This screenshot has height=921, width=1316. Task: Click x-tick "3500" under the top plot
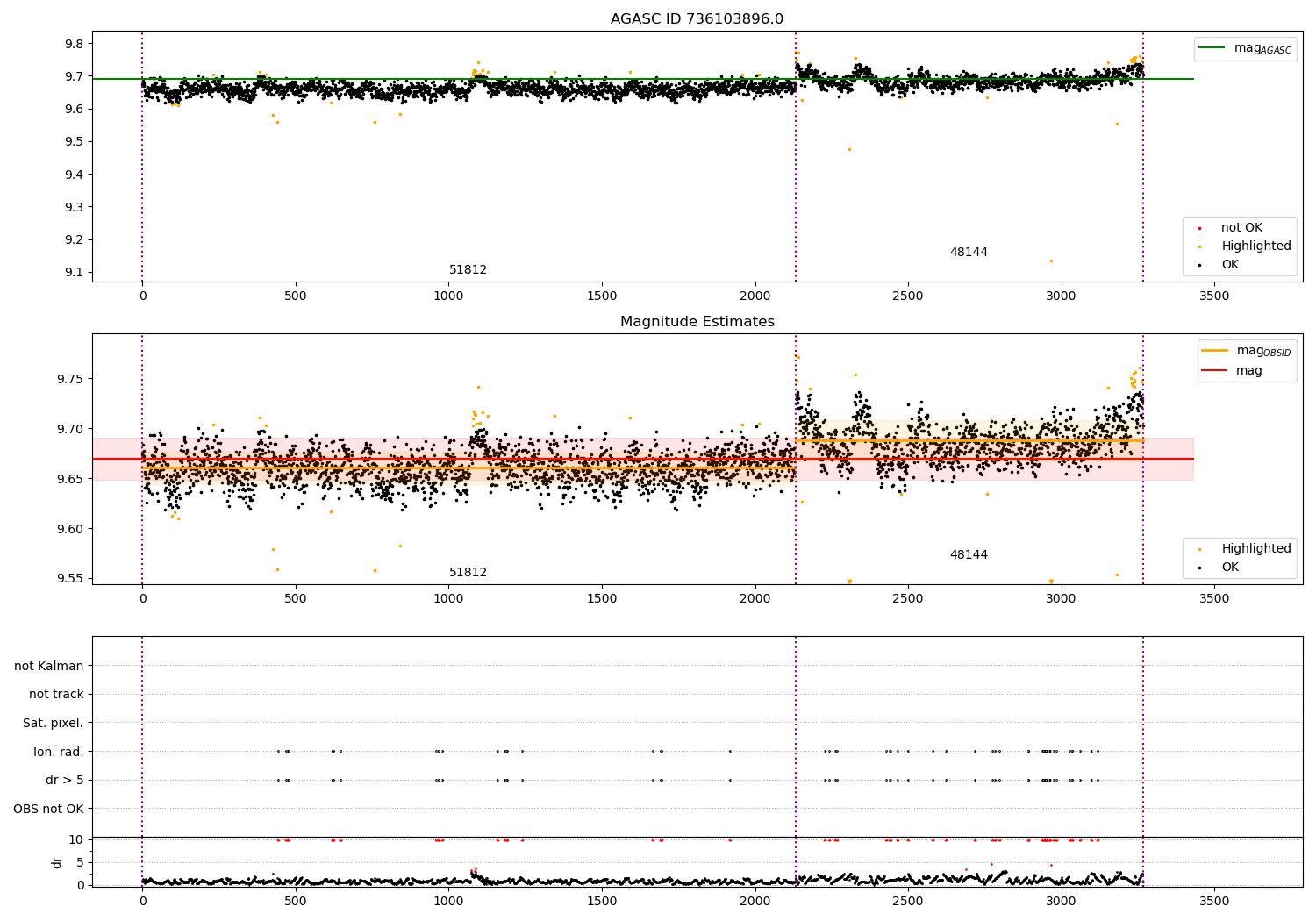(1214, 296)
